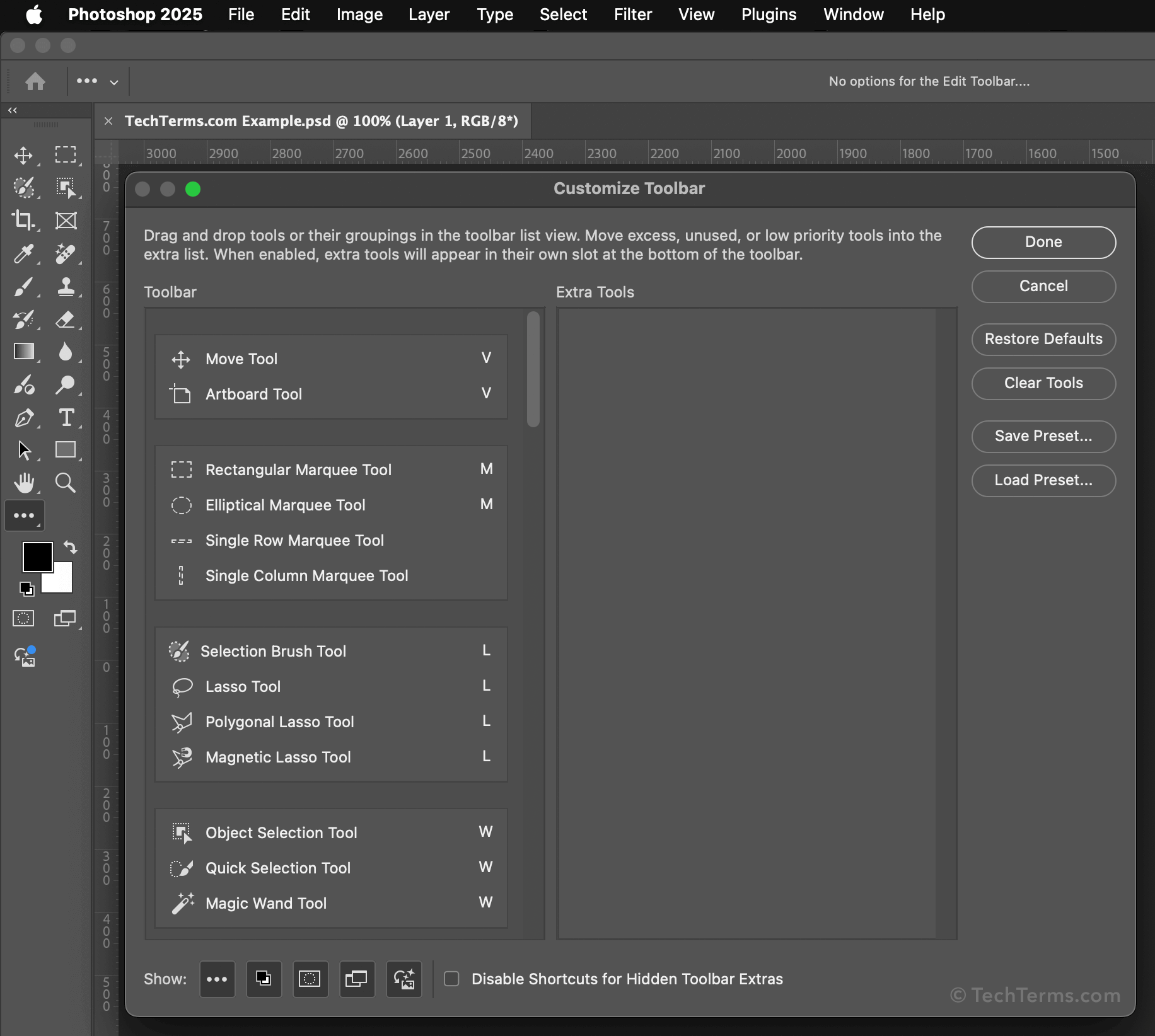Open the Layer menu
The image size is (1155, 1036).
point(429,14)
